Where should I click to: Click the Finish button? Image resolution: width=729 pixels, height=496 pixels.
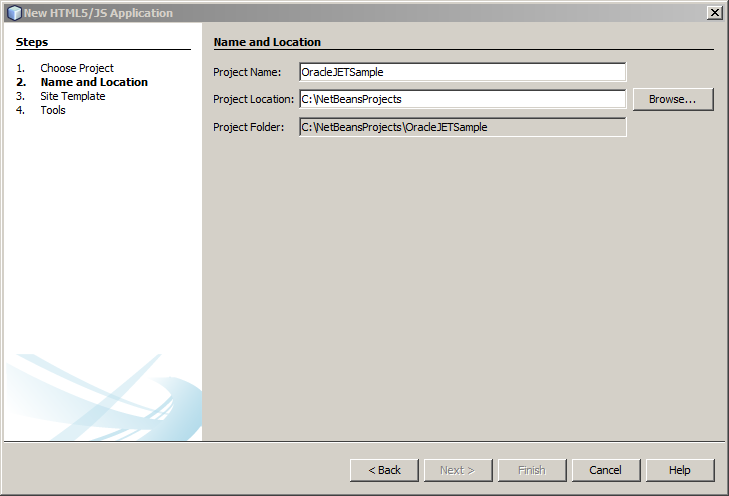pyautogui.click(x=532, y=470)
